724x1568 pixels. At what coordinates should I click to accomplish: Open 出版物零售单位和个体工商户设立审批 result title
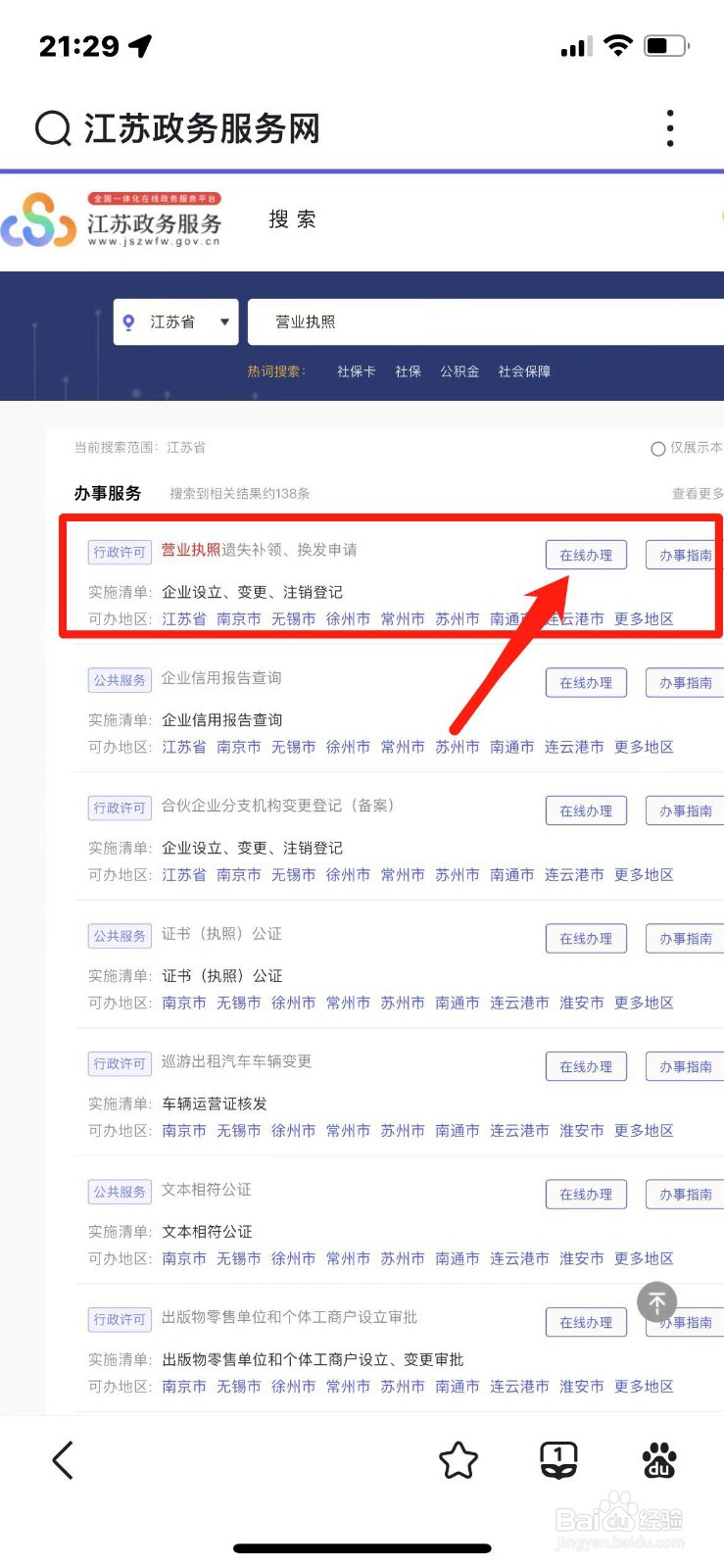click(x=289, y=1317)
